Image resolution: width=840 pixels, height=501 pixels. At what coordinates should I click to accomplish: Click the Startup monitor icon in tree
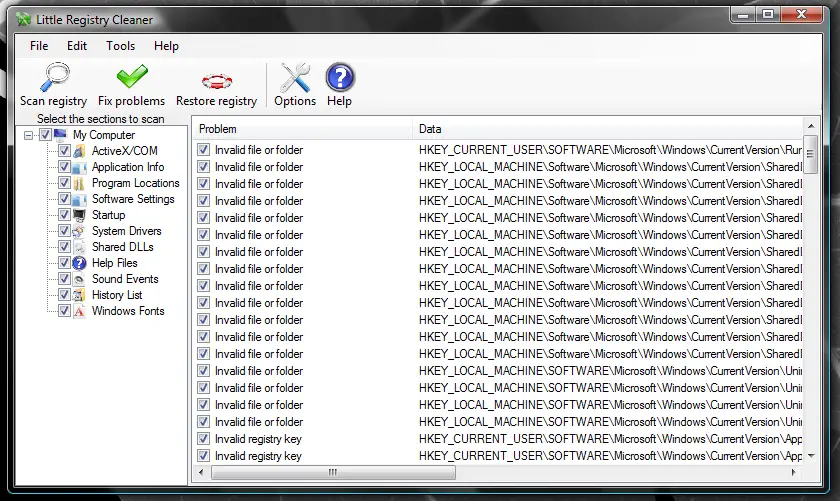(79, 215)
